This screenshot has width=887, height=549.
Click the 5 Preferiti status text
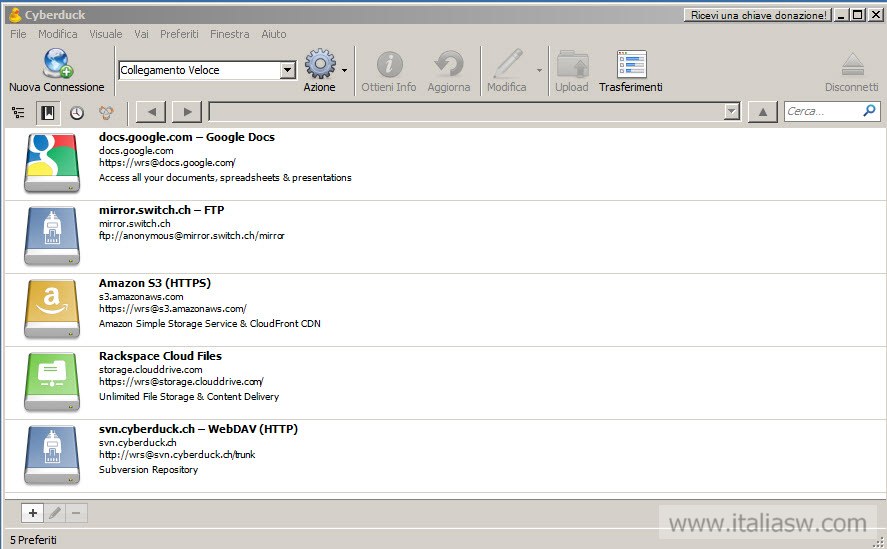tap(33, 540)
